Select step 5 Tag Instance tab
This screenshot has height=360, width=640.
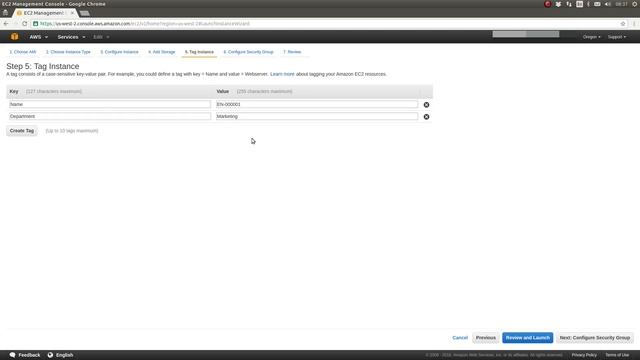click(x=199, y=52)
